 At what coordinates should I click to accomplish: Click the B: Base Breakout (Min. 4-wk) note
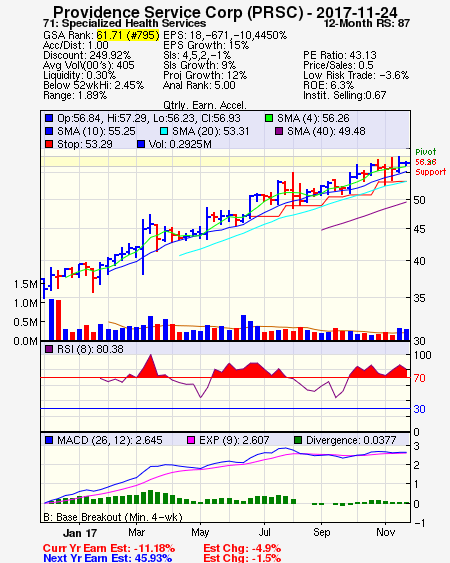113,517
